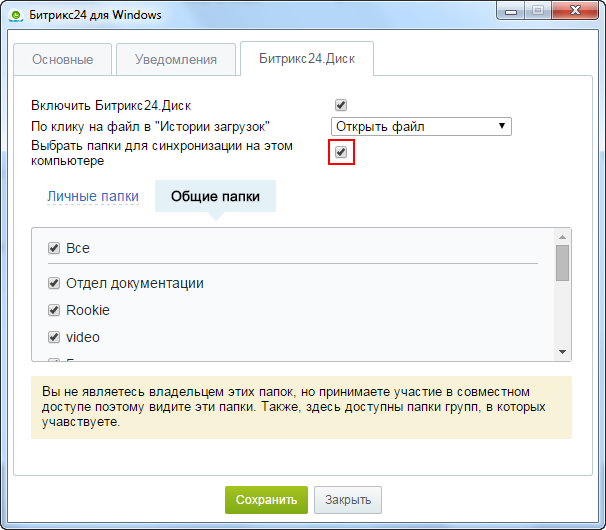The image size is (606, 530).
Task: Click the green Сохранить button
Action: pyautogui.click(x=266, y=500)
